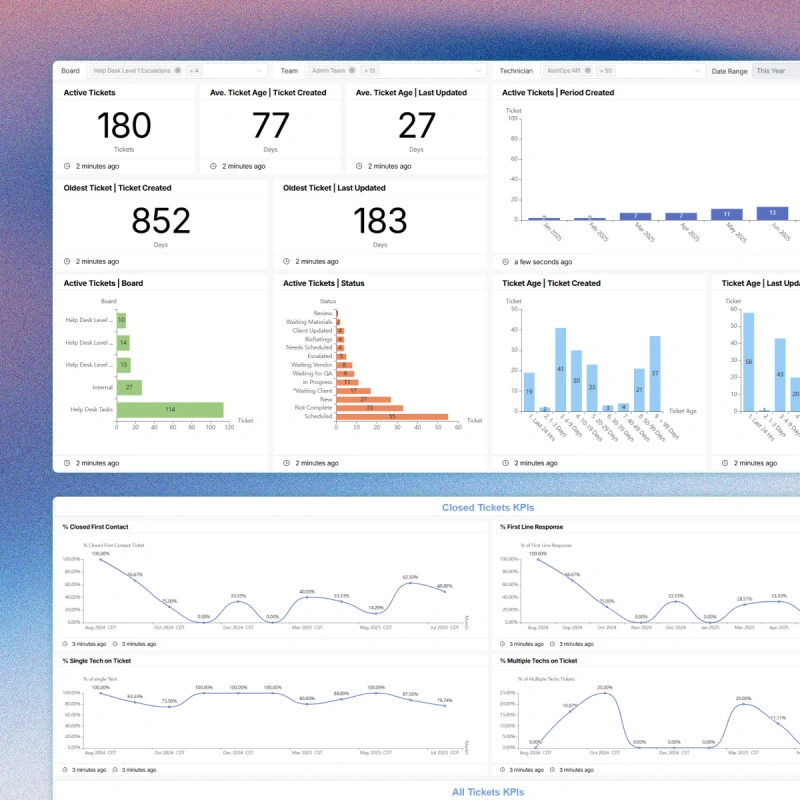
Task: Expand the +50 hidden technicians badge
Action: 606,71
